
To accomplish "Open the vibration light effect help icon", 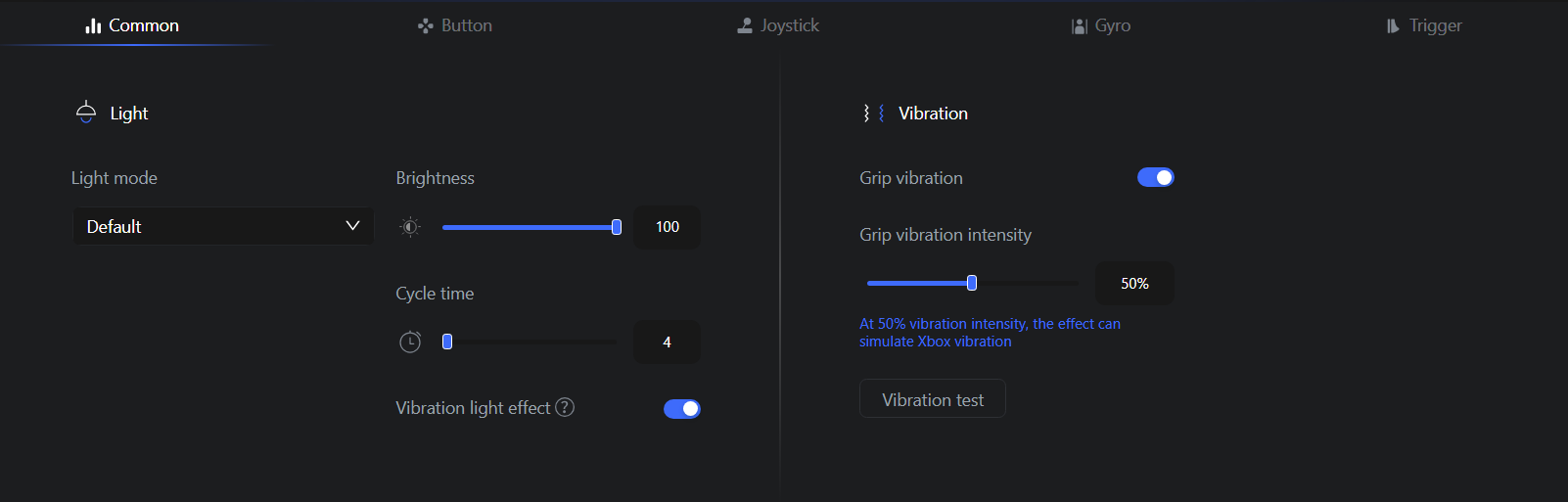I will 565,407.
